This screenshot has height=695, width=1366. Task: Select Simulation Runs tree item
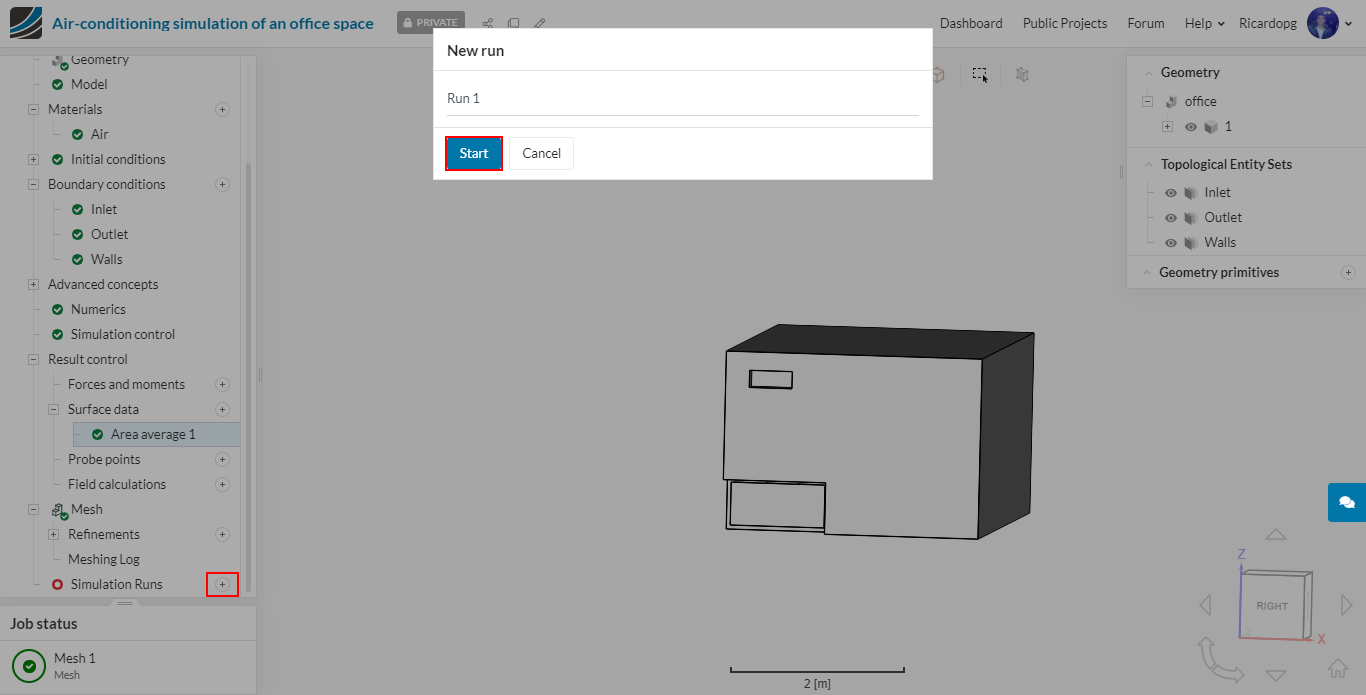(x=117, y=584)
